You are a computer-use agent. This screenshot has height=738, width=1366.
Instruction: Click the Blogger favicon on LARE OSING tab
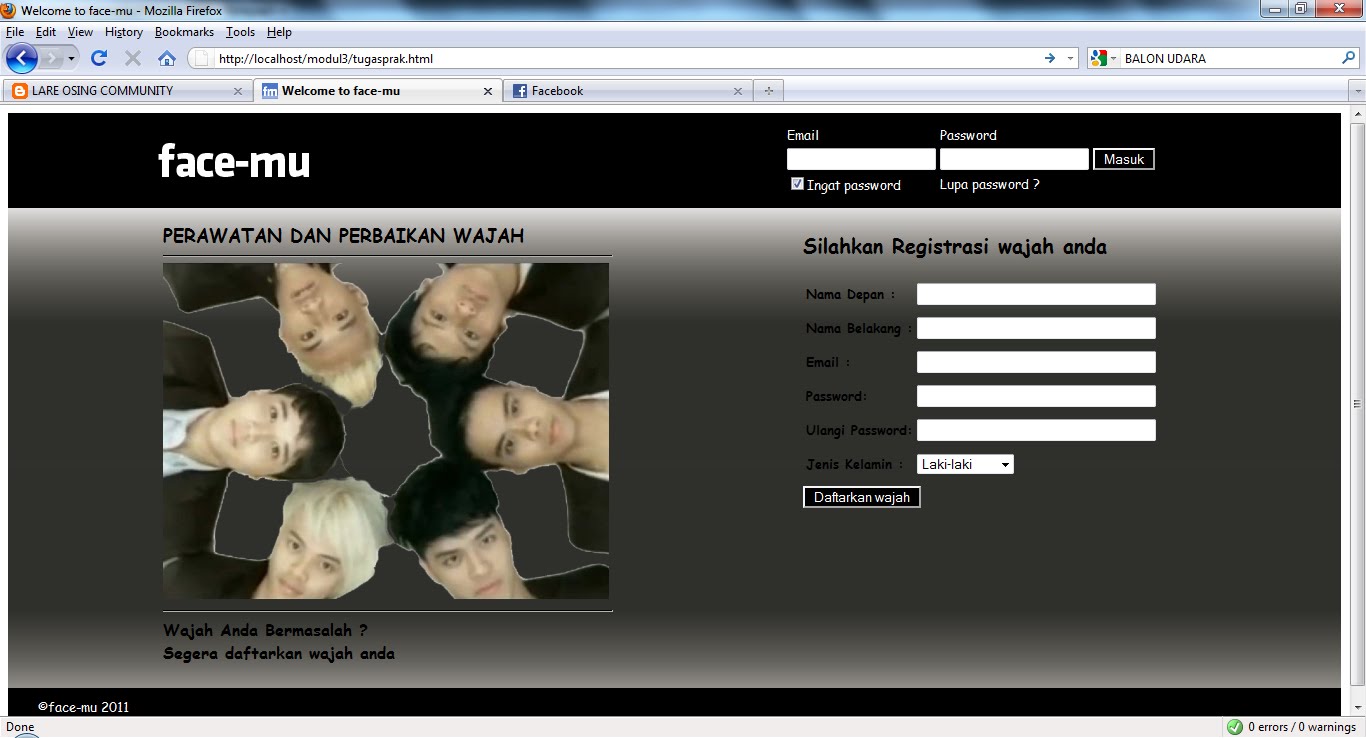pos(20,91)
